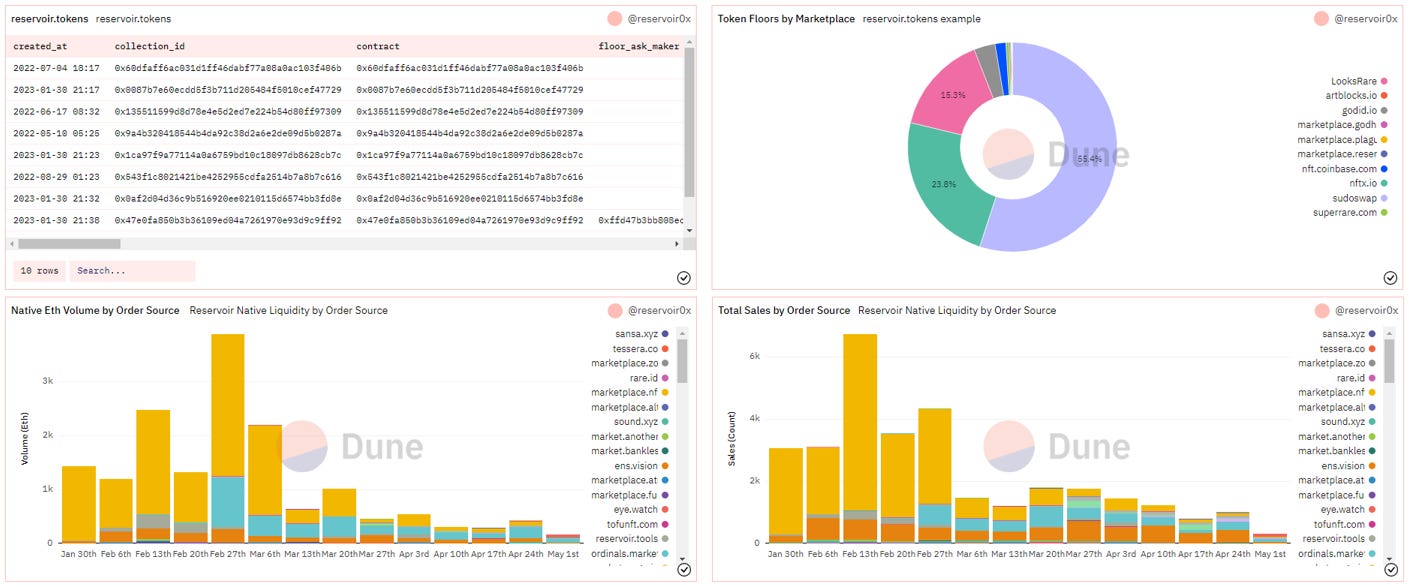The height and width of the screenshot is (587, 1409).
Task: Sort table by contract column header
Action: 378,46
